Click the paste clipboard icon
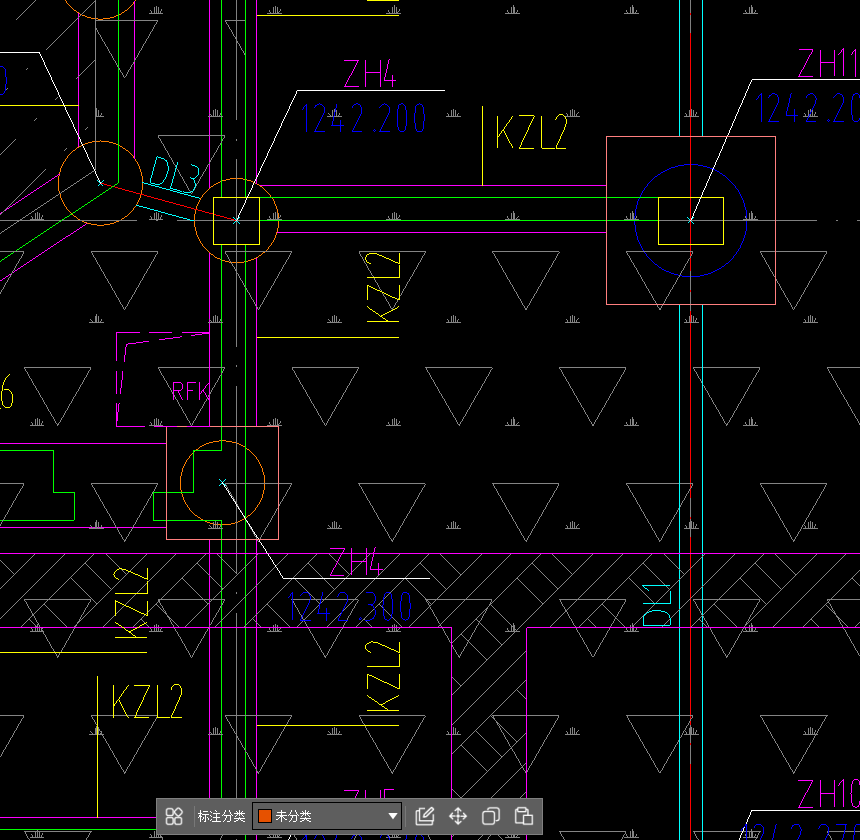The width and height of the screenshot is (860, 840). pyautogui.click(x=524, y=816)
